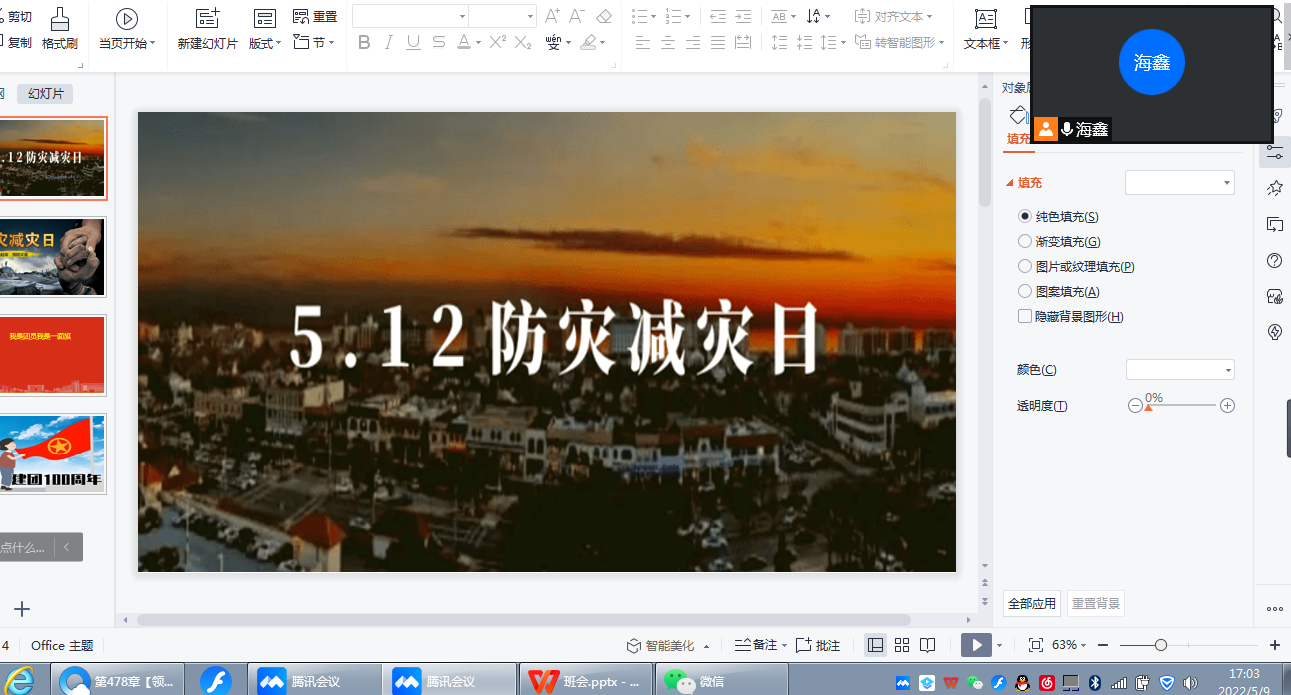Image resolution: width=1291 pixels, height=695 pixels.
Task: Select gradient fill (渐变填充) option
Action: point(1025,241)
